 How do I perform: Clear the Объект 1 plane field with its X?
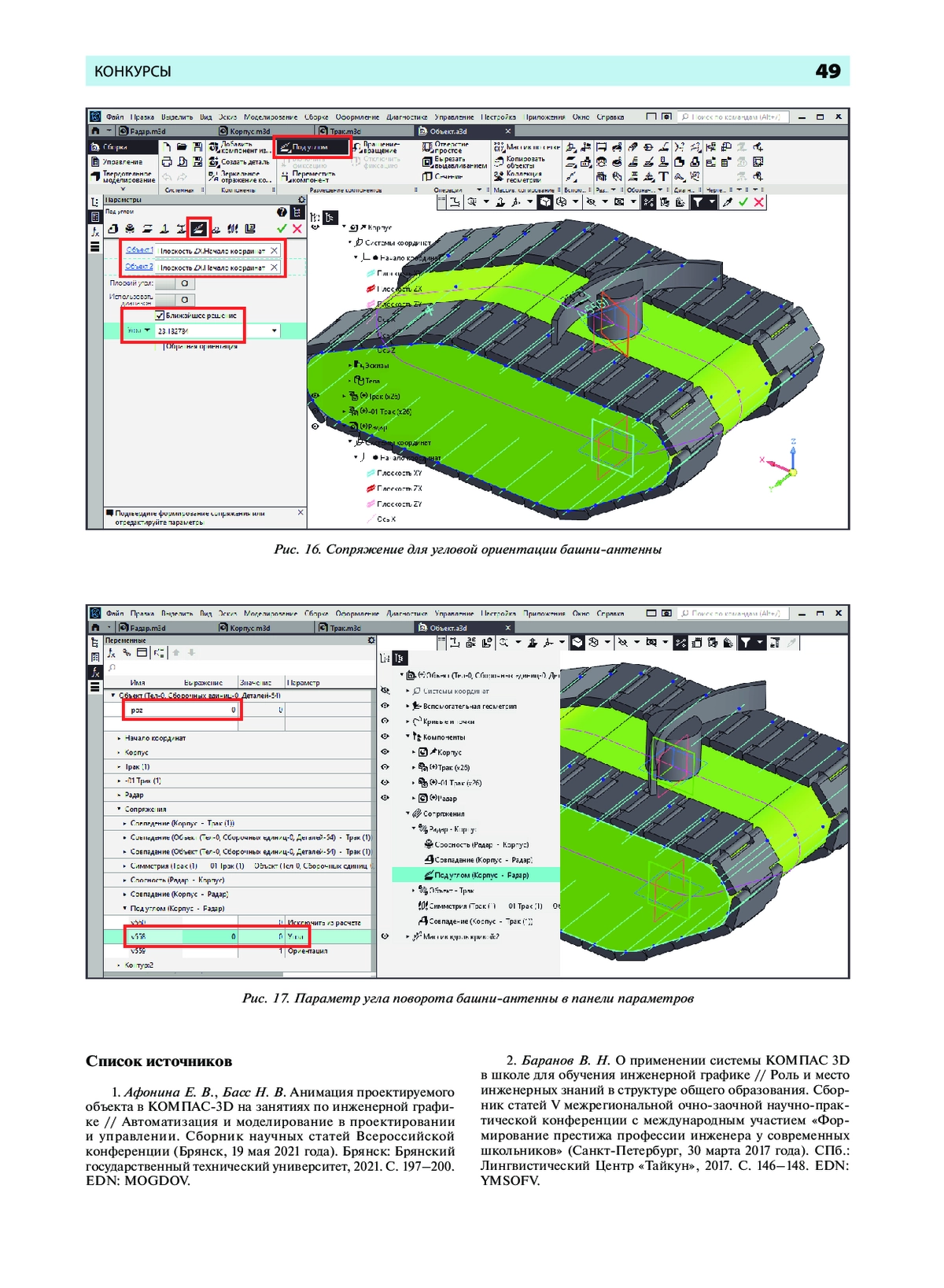click(274, 250)
